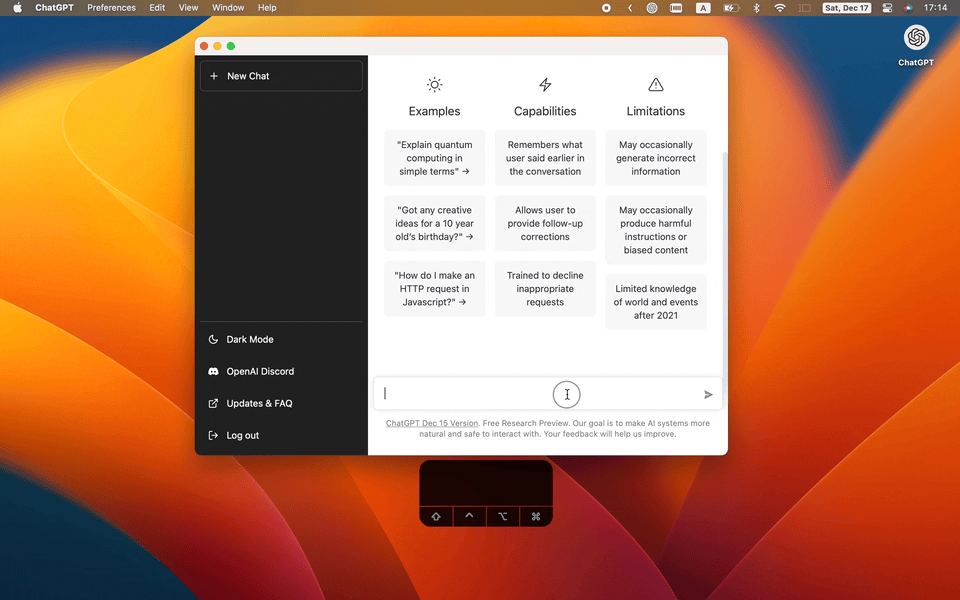
Task: Open the Preferences menu
Action: coord(111,7)
